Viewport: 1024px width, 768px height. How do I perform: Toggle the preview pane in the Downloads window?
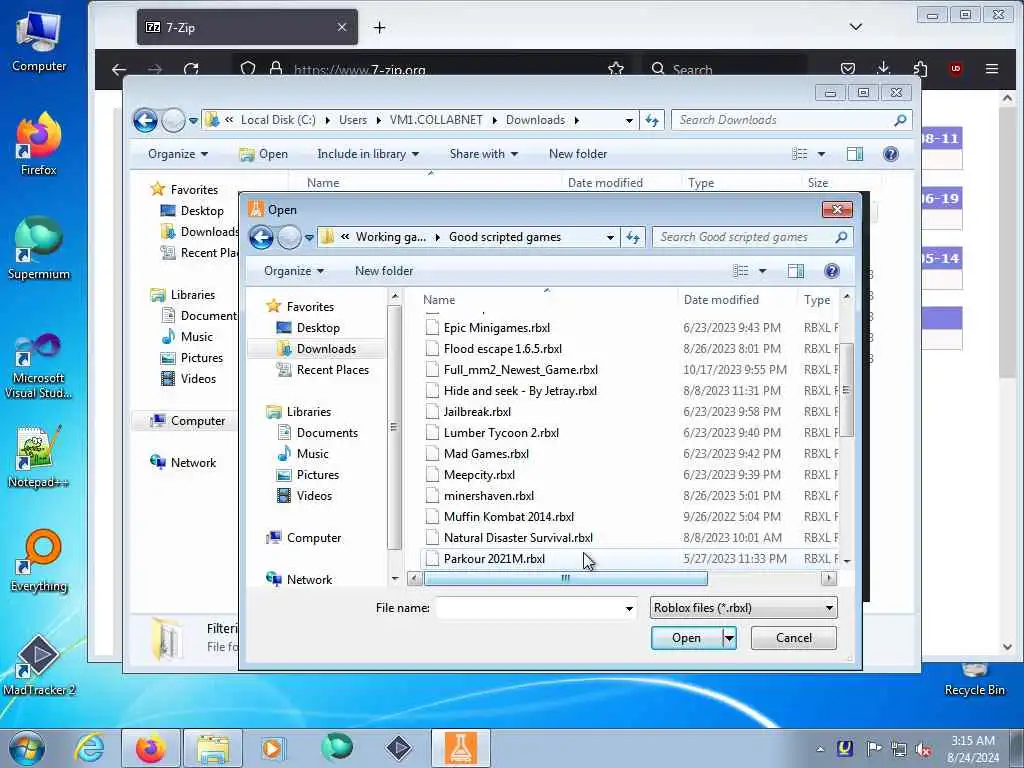tap(855, 154)
